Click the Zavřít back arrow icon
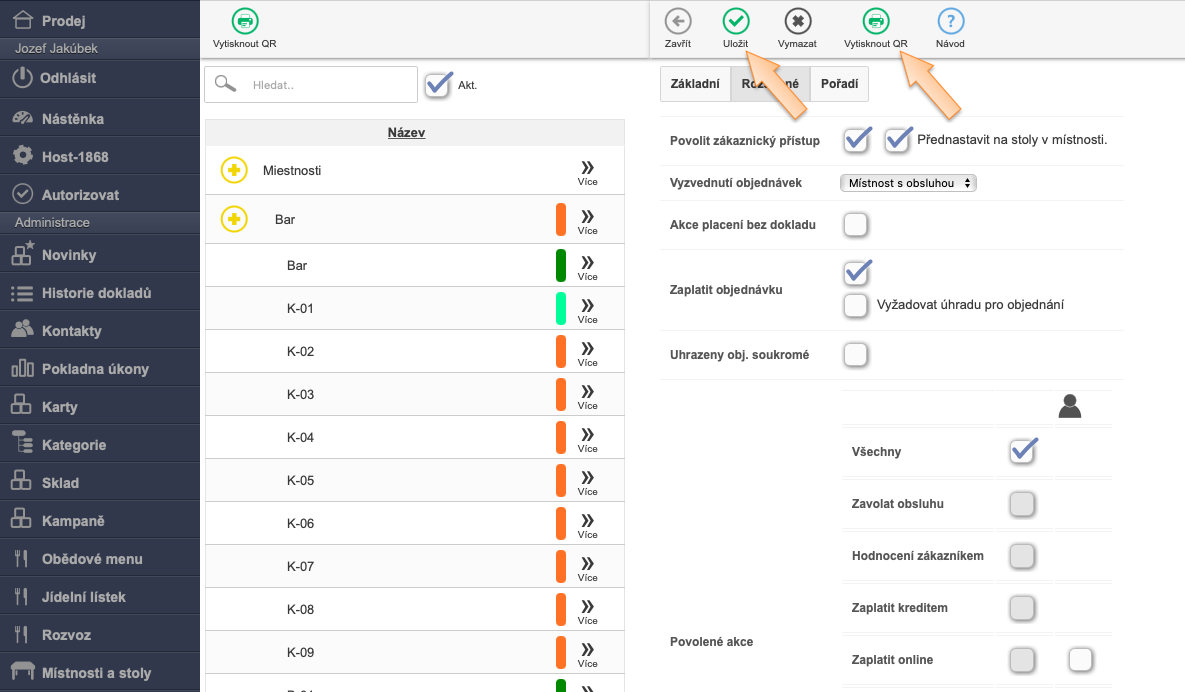 click(677, 21)
